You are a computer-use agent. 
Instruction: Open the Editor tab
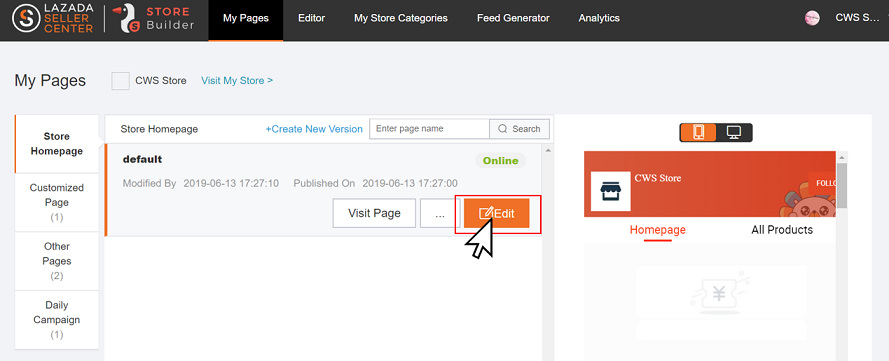click(311, 18)
